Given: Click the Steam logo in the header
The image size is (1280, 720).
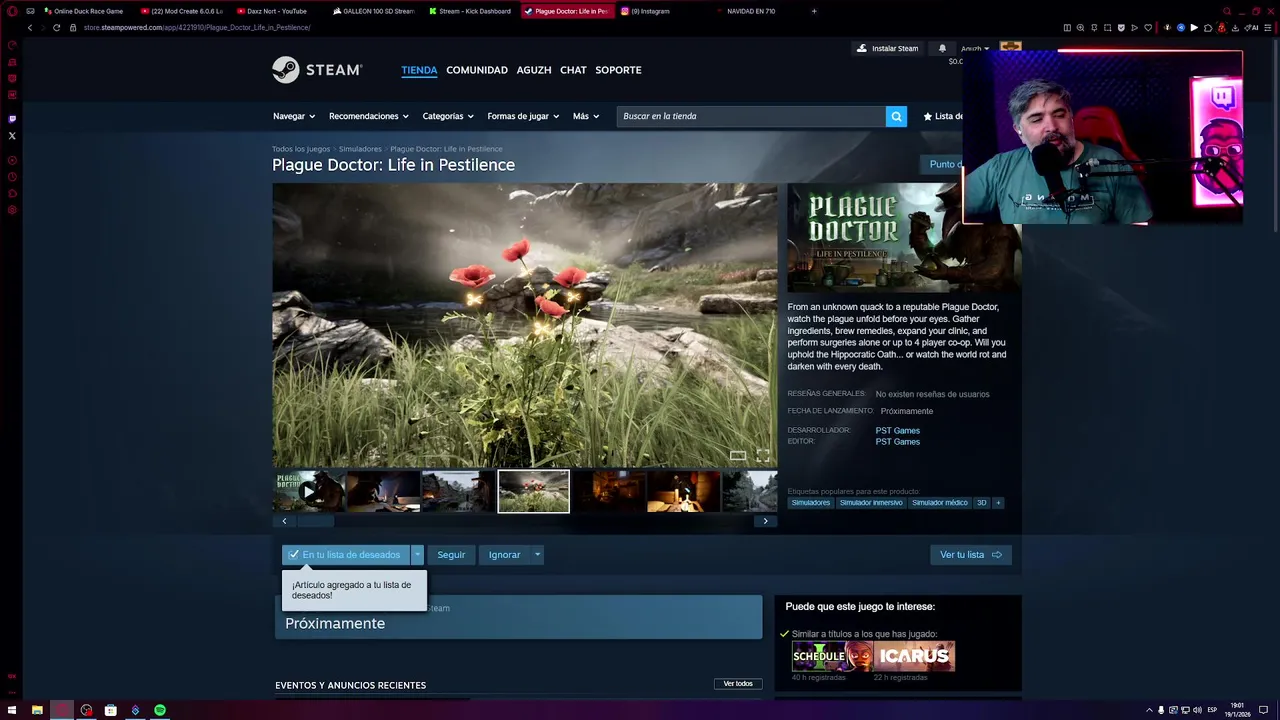Looking at the screenshot, I should point(317,70).
